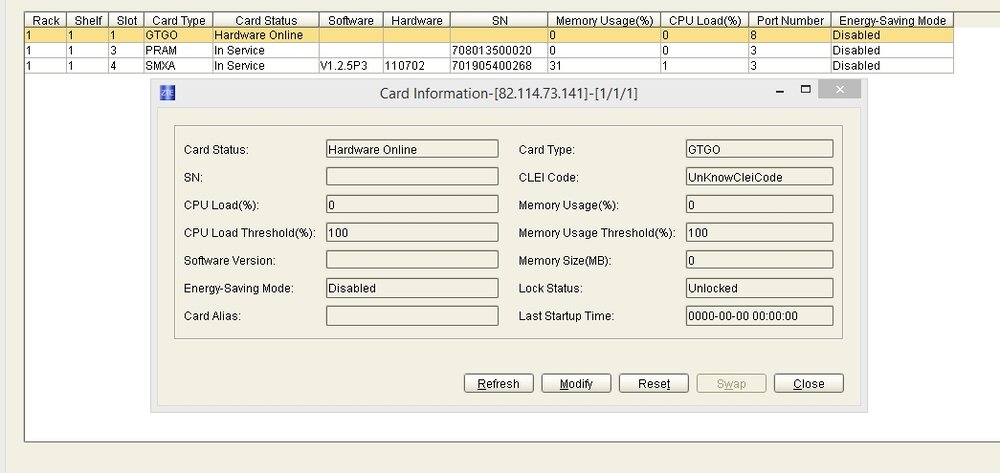Viewport: 1000px width, 473px height.
Task: Click the Card Status column header
Action: (x=265, y=20)
